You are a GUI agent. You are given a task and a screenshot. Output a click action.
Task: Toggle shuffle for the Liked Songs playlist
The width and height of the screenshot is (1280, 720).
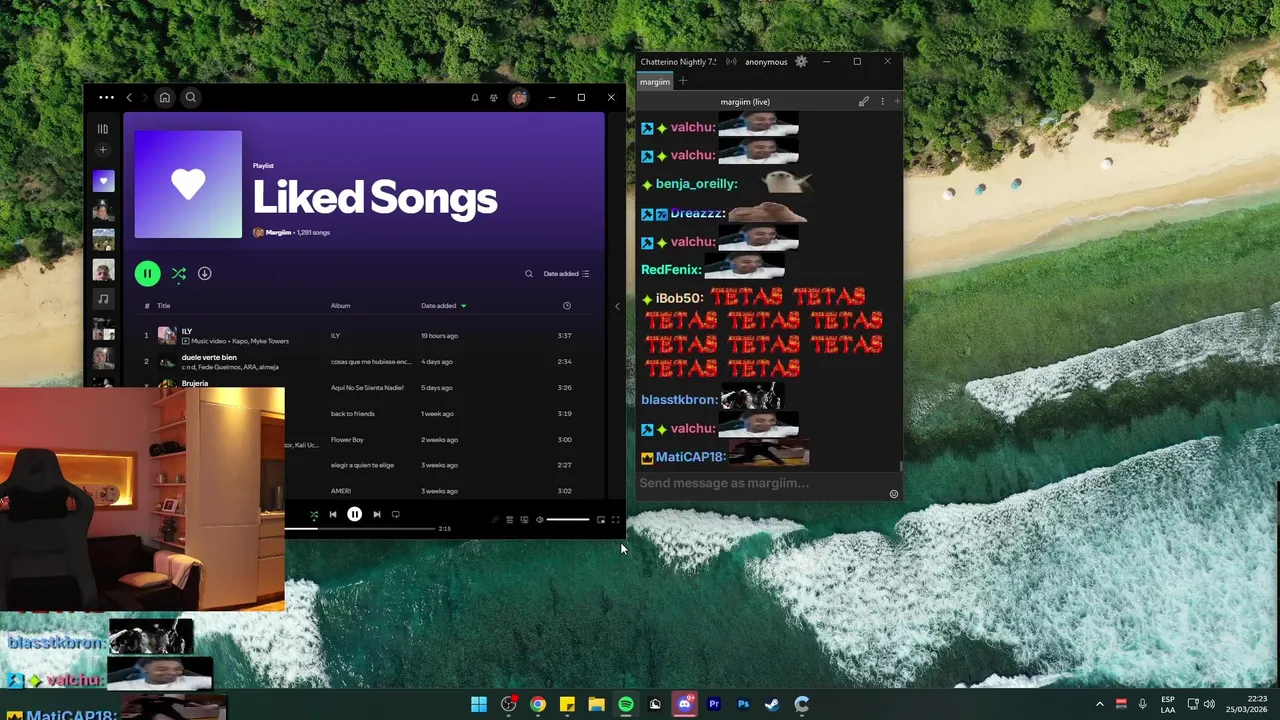point(178,273)
